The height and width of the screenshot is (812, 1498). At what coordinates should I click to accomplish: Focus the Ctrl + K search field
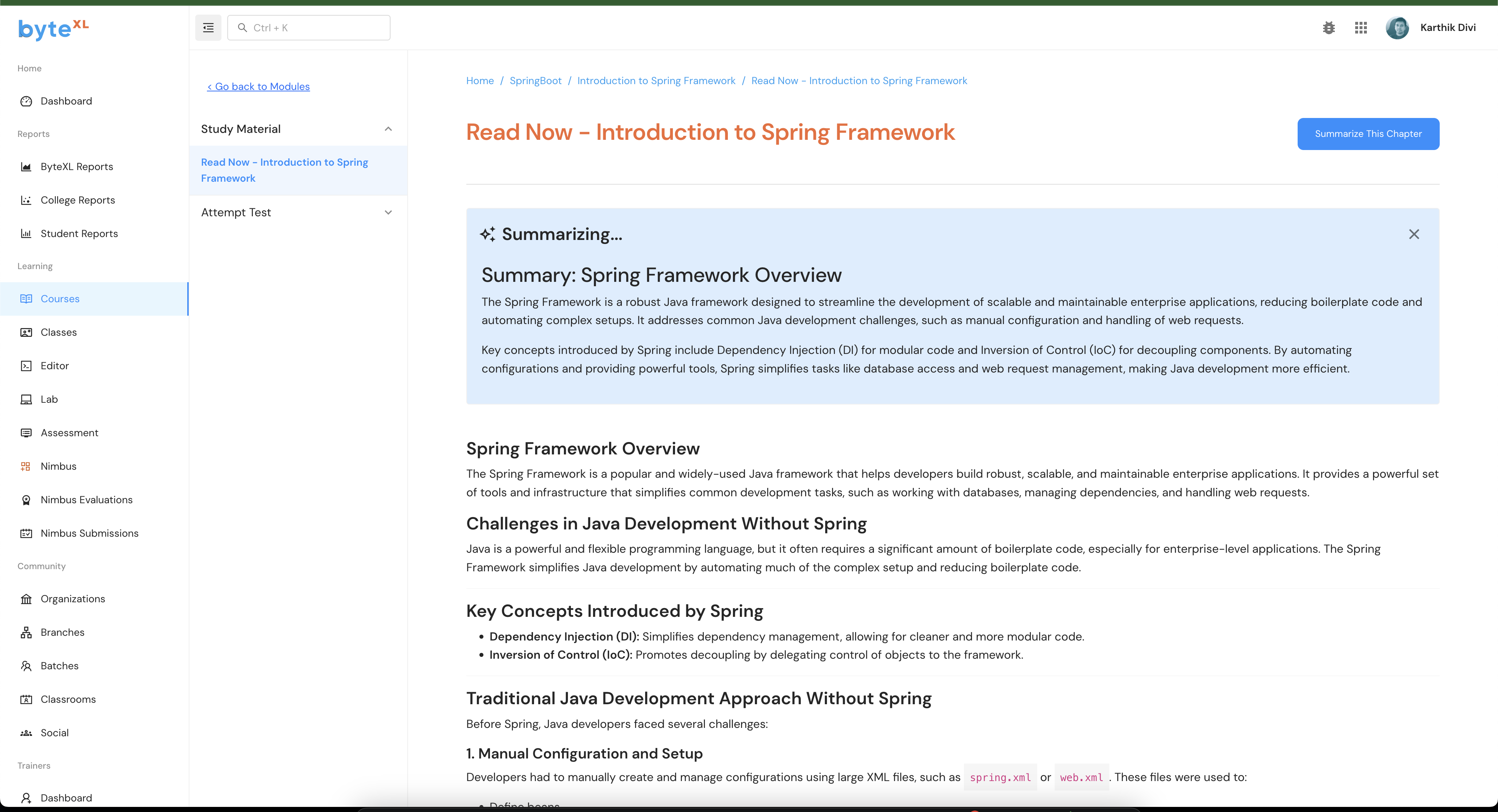tap(309, 28)
